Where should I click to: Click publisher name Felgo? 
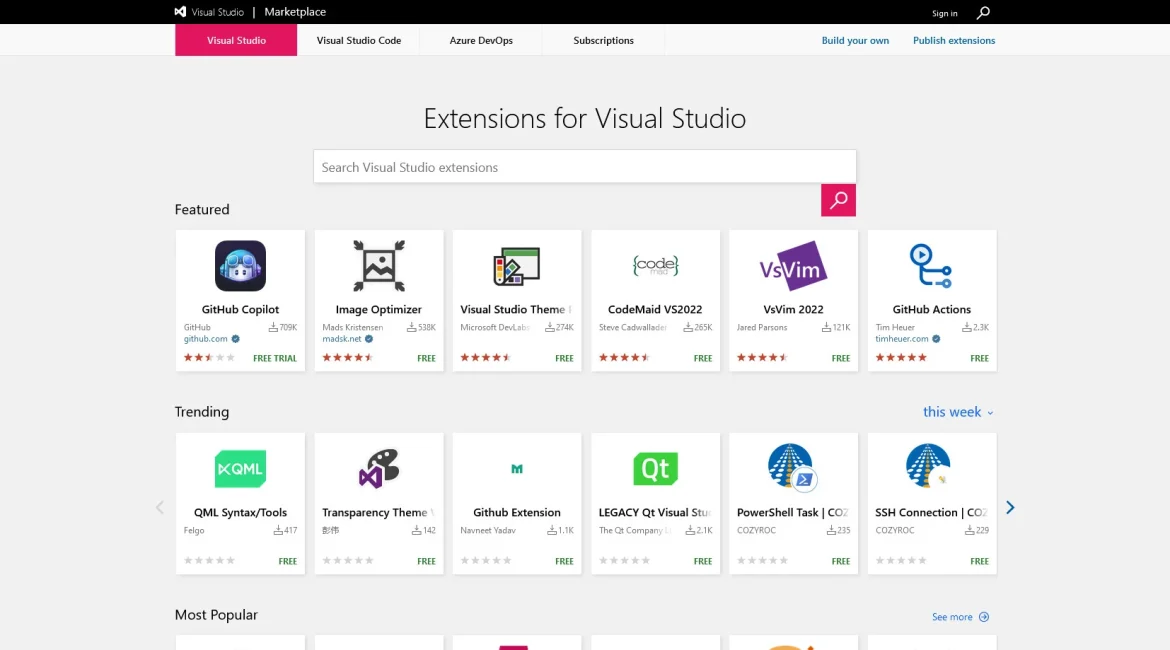[x=194, y=531]
